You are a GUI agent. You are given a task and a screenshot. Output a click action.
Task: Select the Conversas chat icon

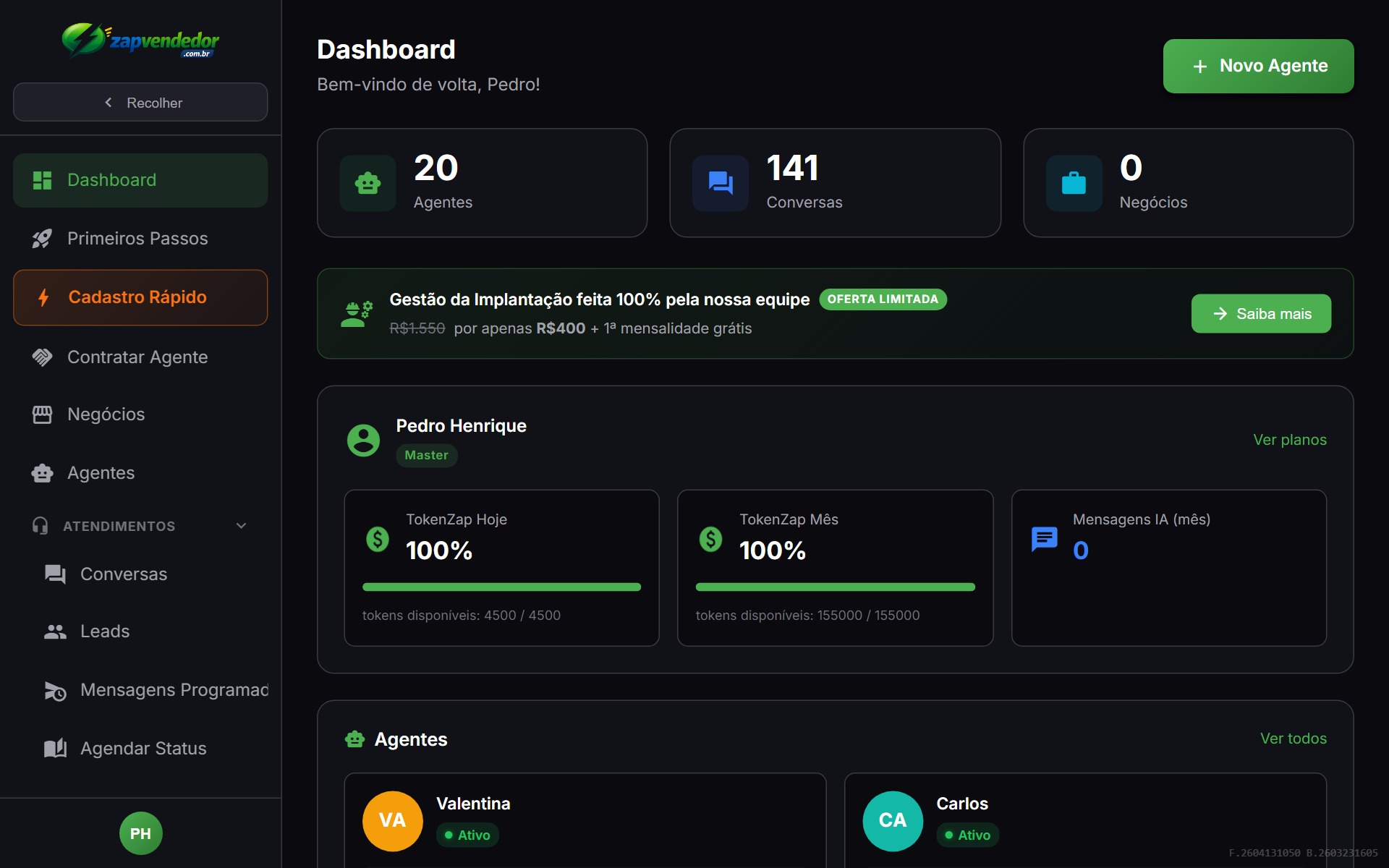tap(54, 574)
